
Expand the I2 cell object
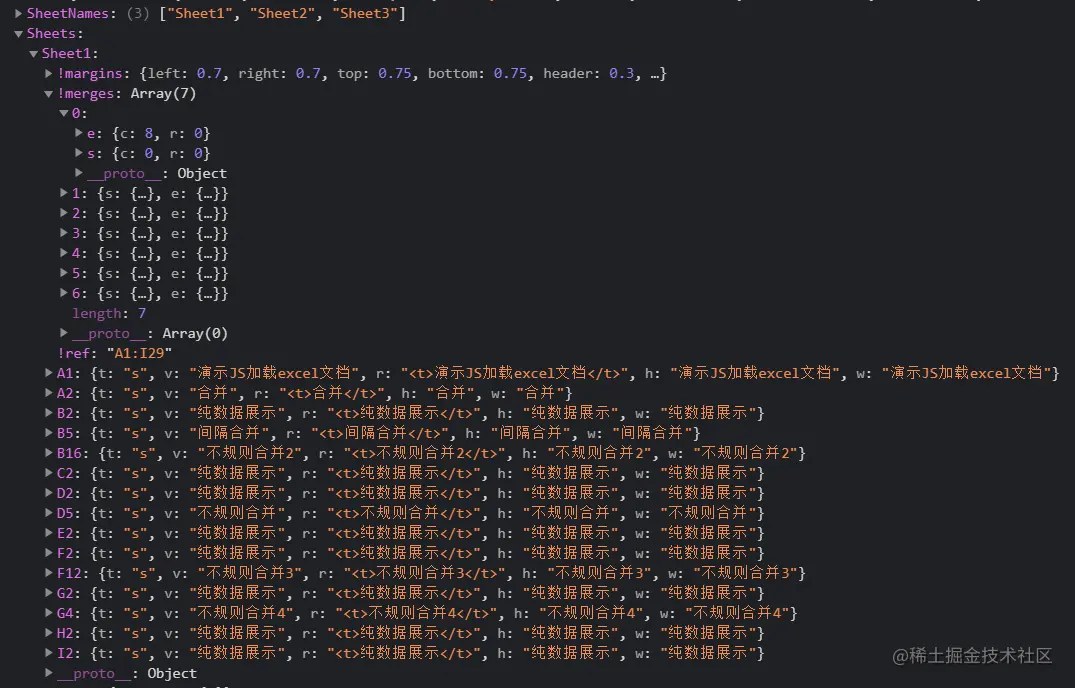[47, 653]
